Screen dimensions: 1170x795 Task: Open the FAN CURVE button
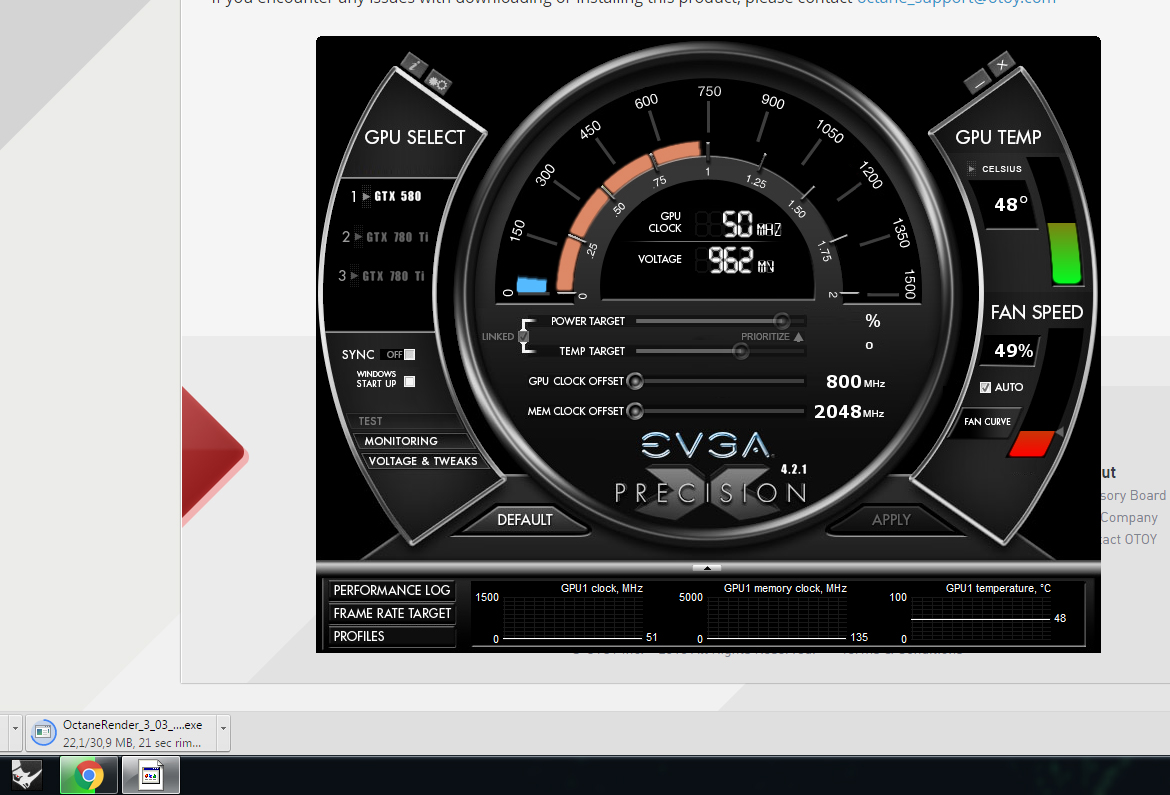coord(987,422)
